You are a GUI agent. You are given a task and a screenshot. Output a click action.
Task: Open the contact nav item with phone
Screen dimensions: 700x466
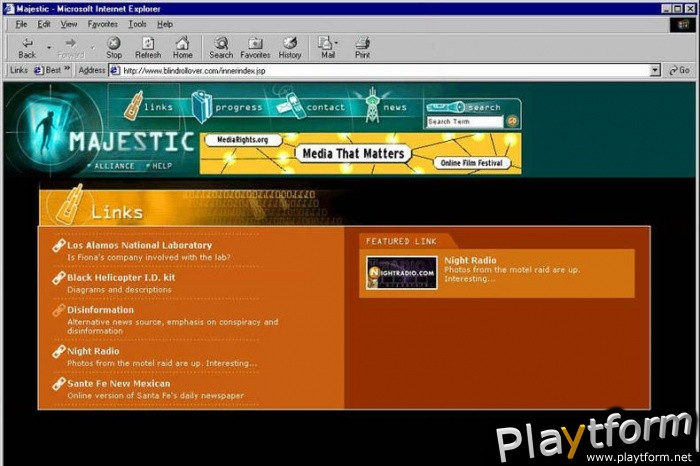[310, 106]
